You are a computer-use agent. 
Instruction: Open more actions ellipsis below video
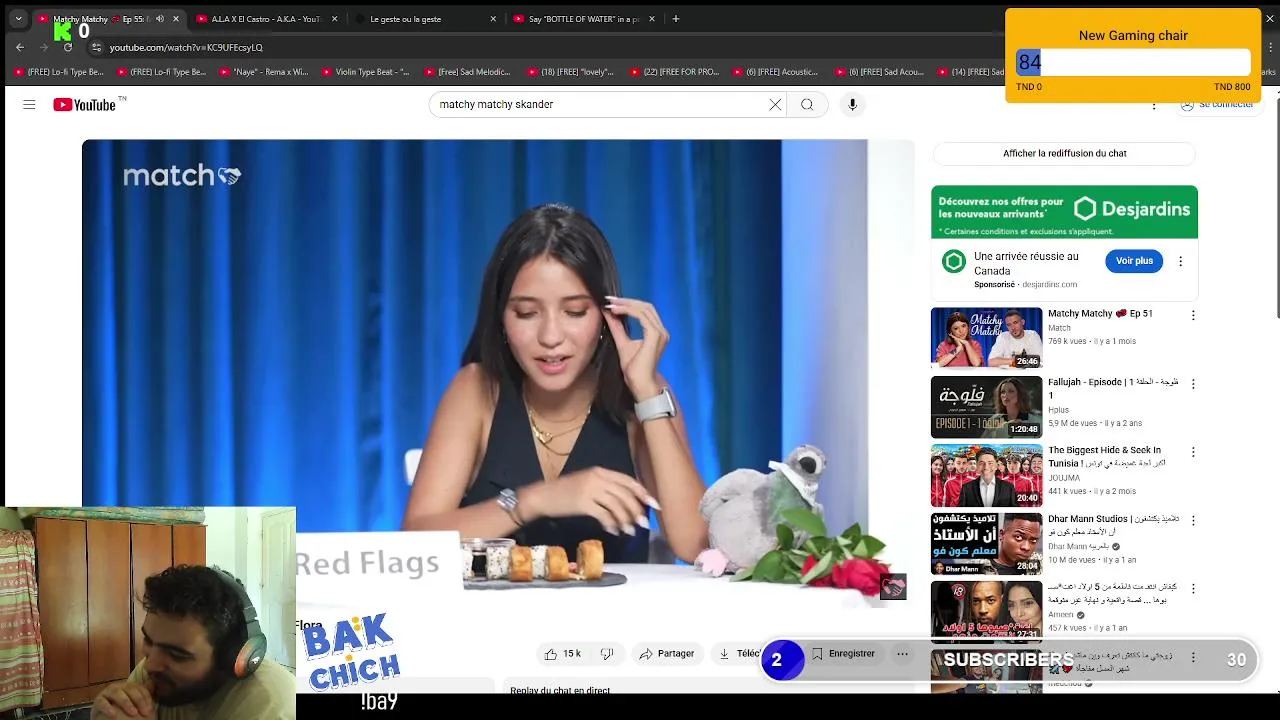pos(902,654)
